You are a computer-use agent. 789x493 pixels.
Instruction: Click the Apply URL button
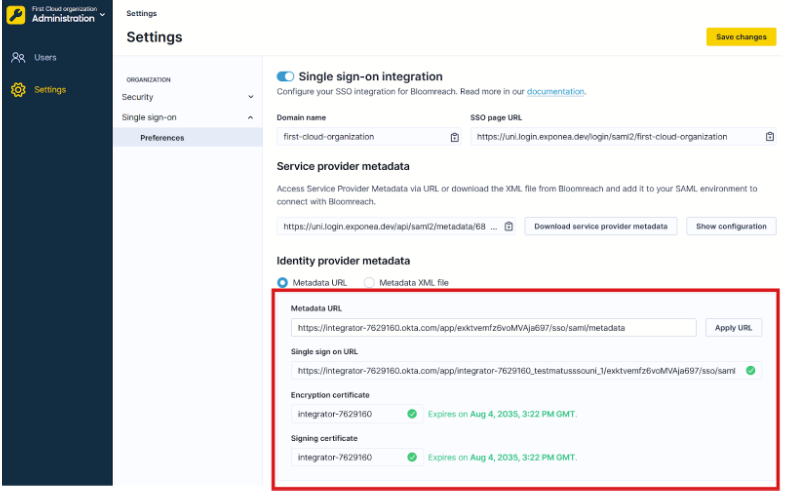[x=733, y=328]
